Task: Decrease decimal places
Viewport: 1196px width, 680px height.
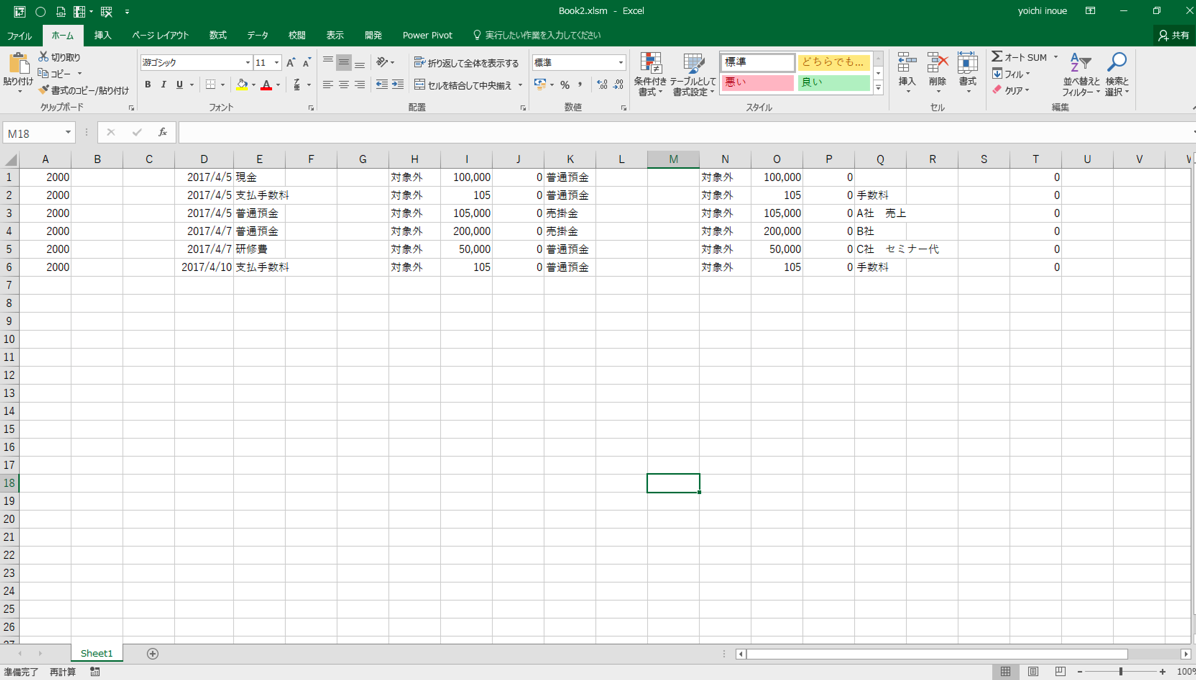Action: (x=618, y=85)
